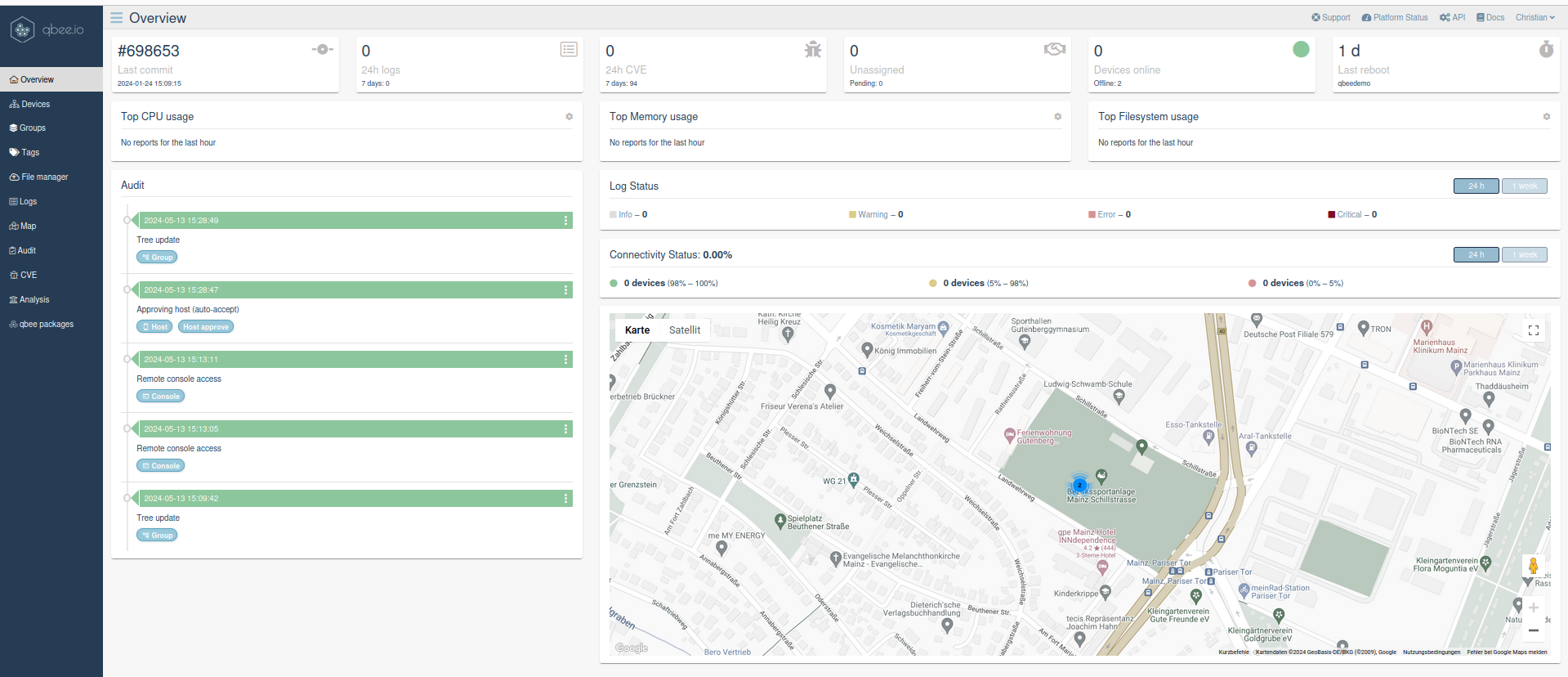The image size is (1568, 677).
Task: Open Analysis in sidebar
Action: click(51, 299)
